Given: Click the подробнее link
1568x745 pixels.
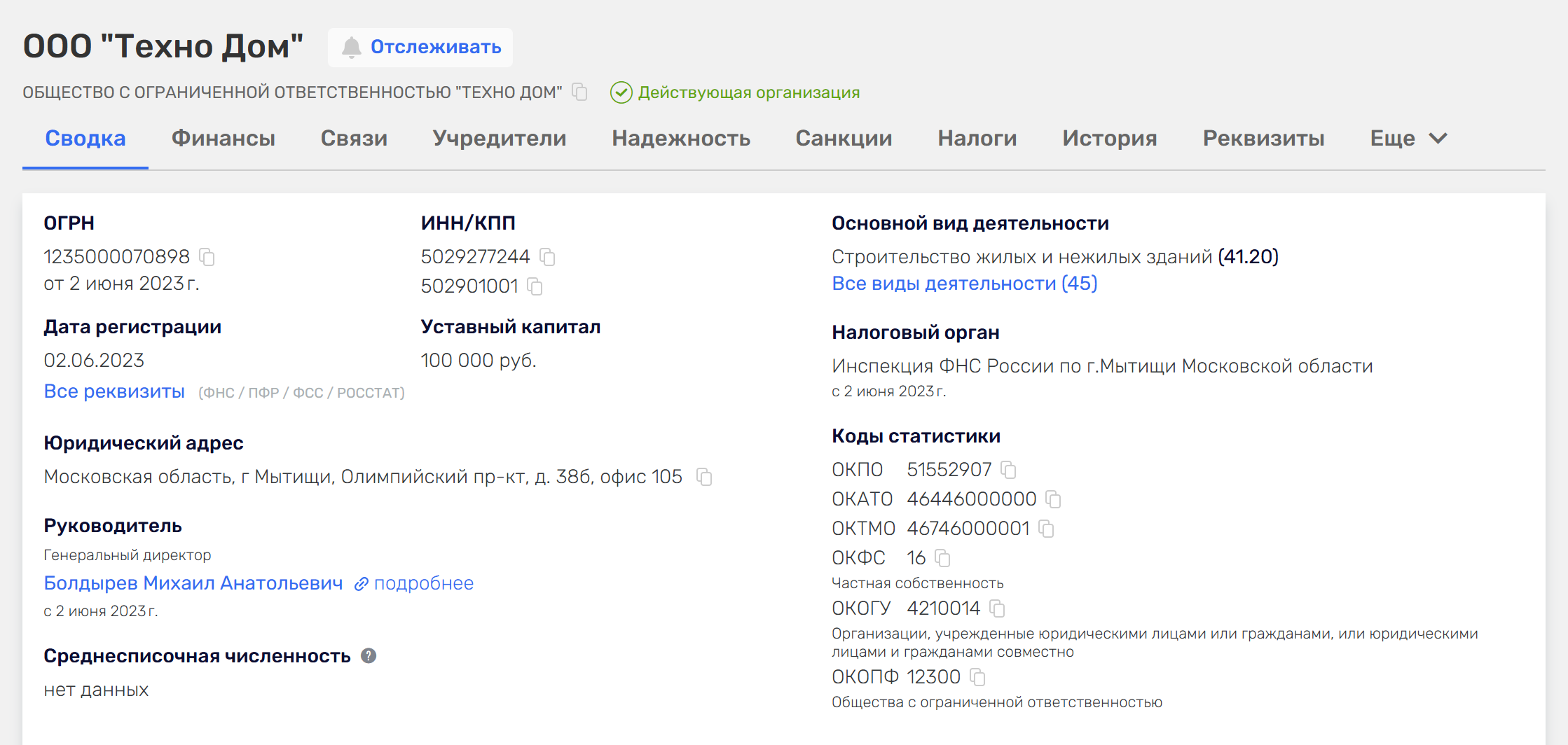Looking at the screenshot, I should [x=424, y=583].
